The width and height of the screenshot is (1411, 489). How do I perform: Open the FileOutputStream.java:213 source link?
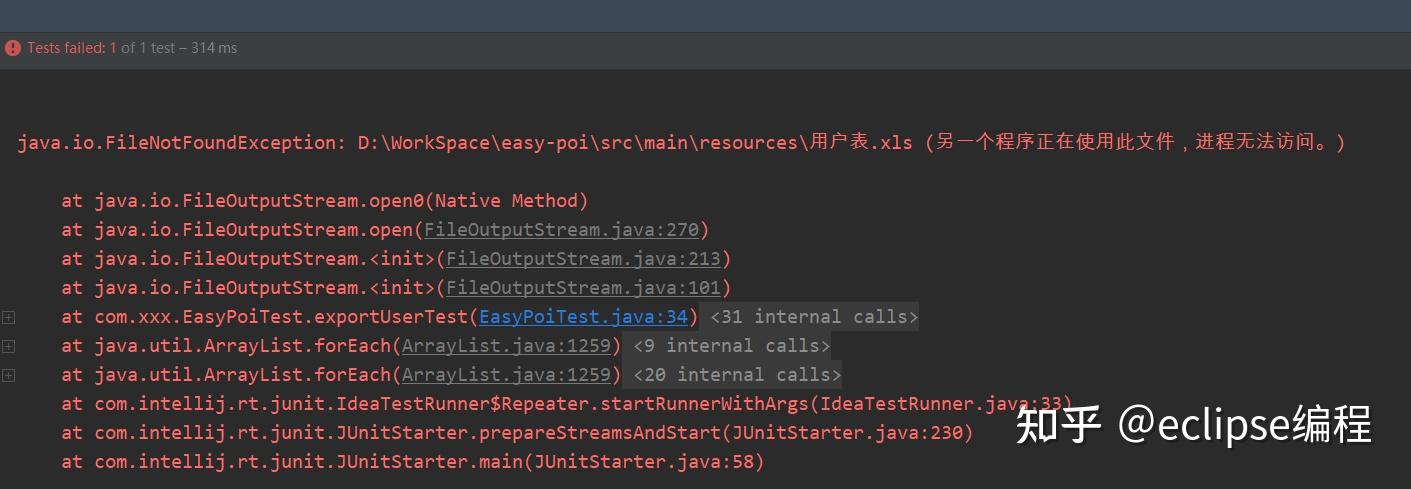coord(583,259)
